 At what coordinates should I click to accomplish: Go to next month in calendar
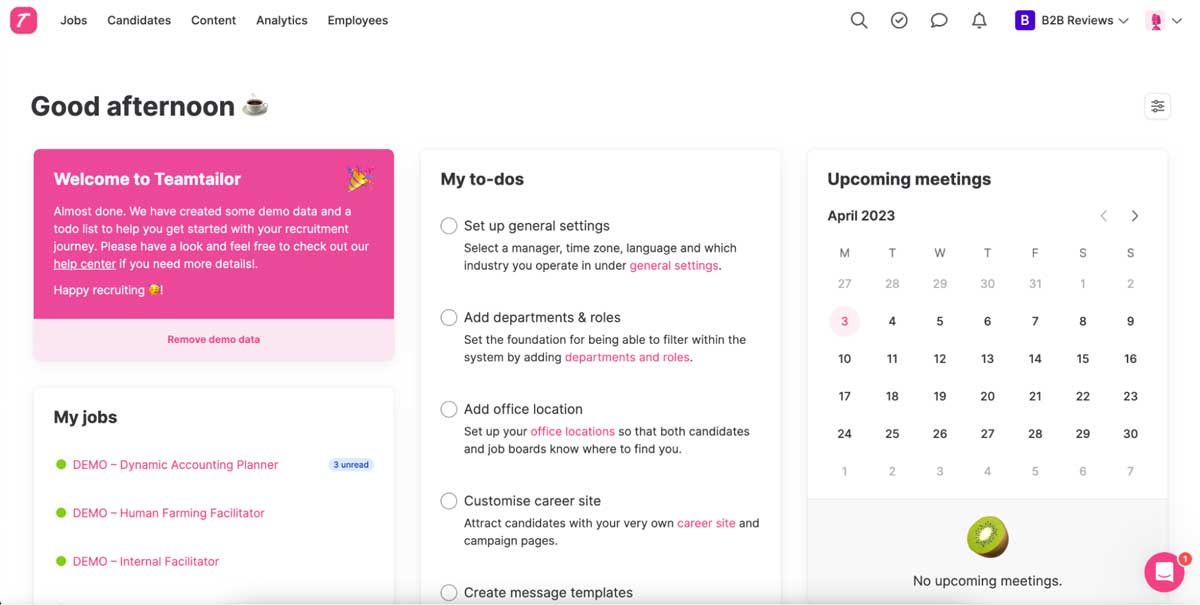point(1134,215)
